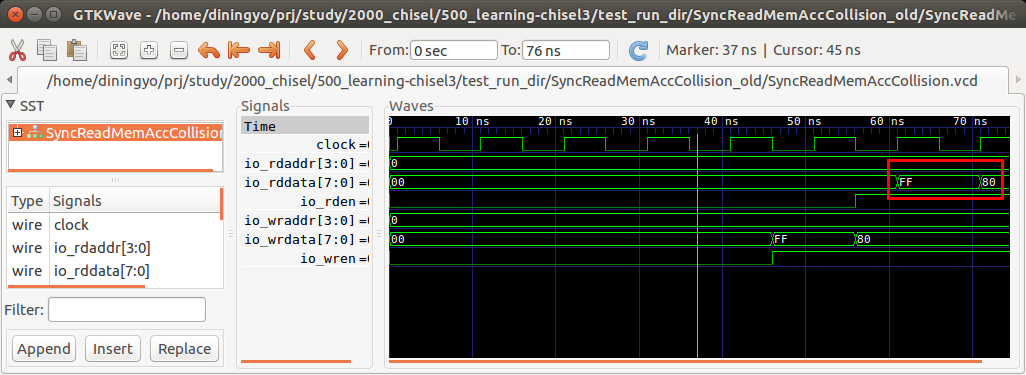
Task: Find next edge with right chevron
Action: [x=341, y=50]
